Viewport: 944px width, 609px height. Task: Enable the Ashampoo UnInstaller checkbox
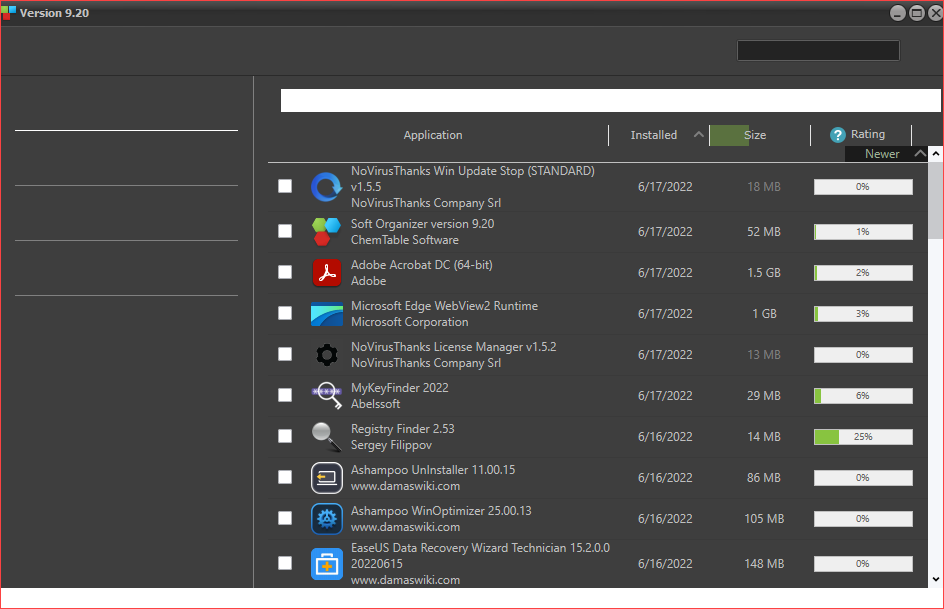coord(285,477)
